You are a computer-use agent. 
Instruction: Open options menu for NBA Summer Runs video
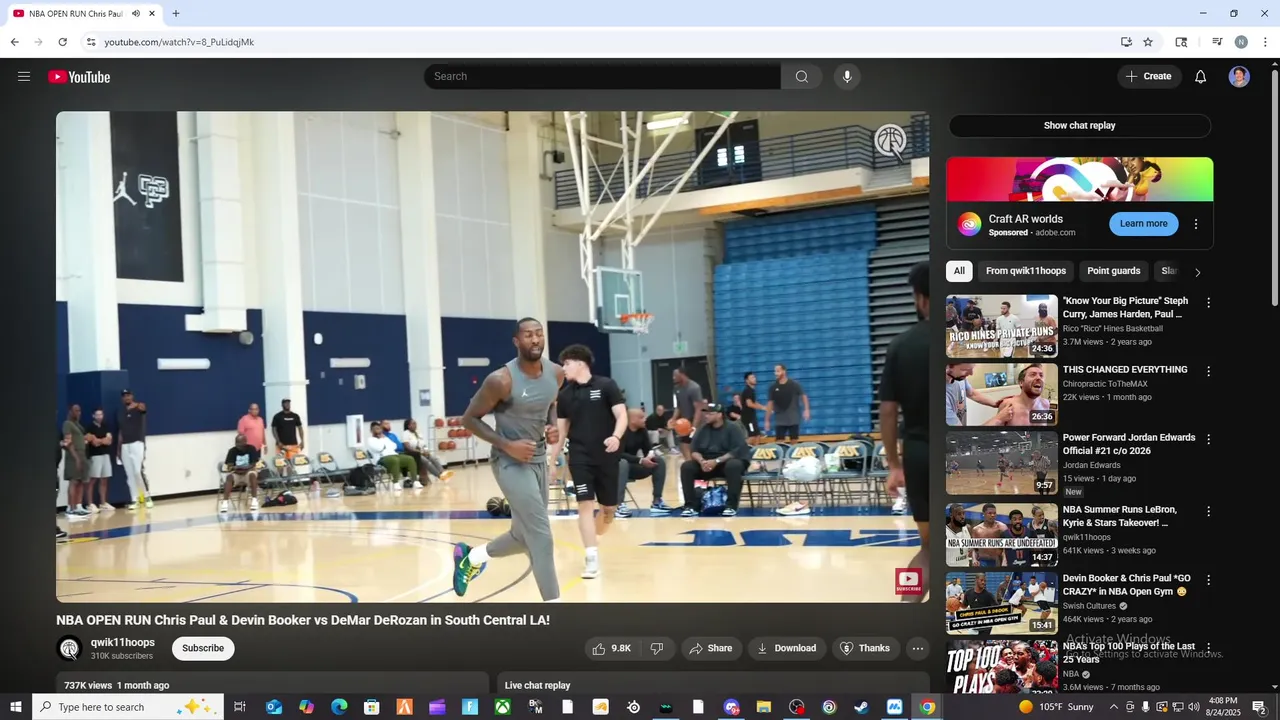click(x=1208, y=511)
